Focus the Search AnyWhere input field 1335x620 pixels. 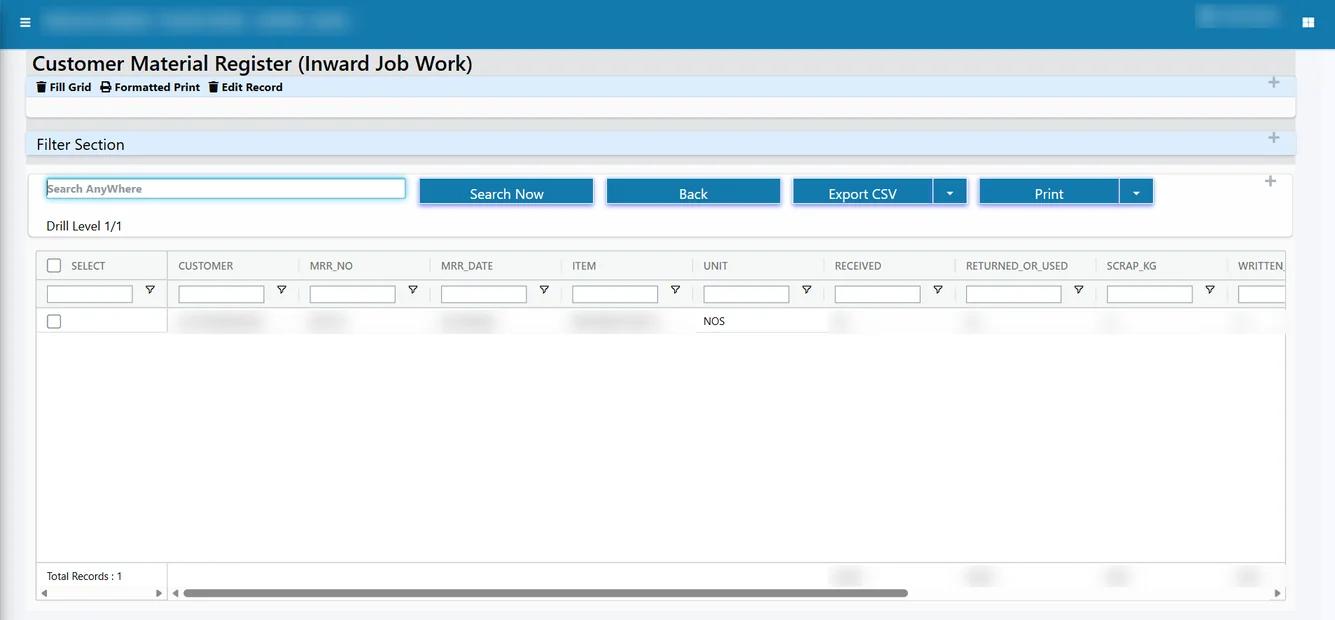point(226,189)
